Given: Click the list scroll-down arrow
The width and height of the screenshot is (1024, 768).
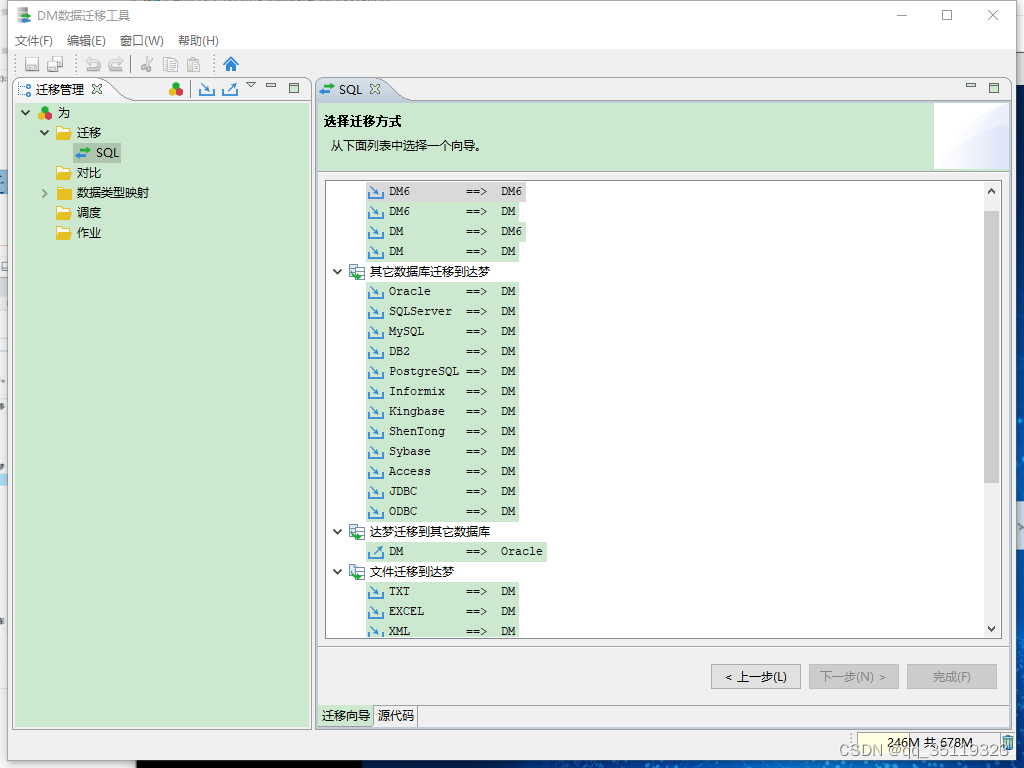Looking at the screenshot, I should 991,629.
